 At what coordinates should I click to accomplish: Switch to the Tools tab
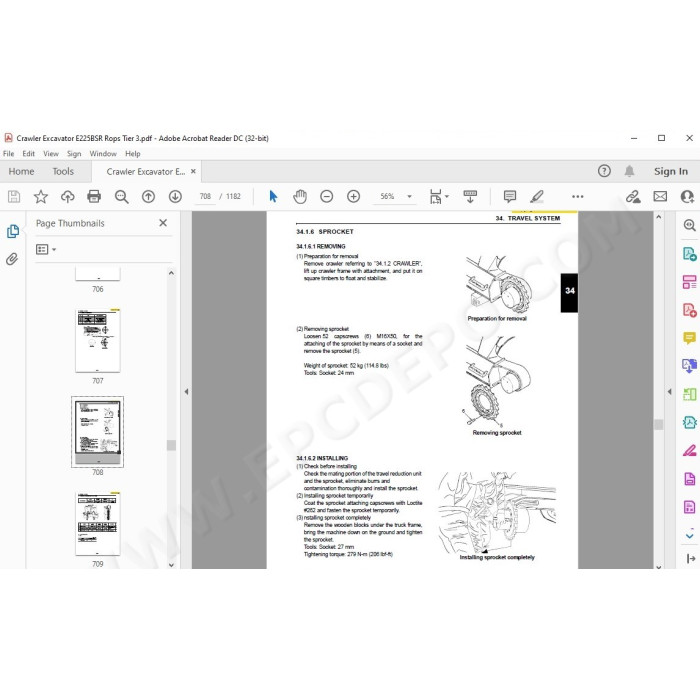point(63,171)
